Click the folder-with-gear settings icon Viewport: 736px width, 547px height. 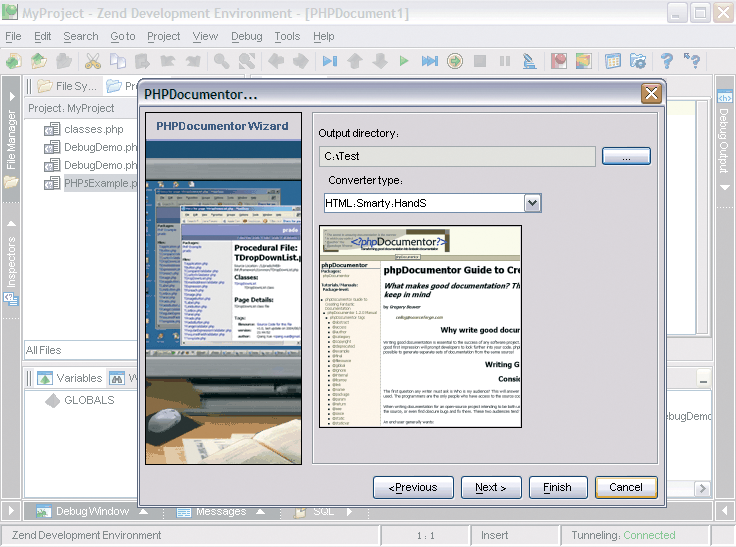(x=638, y=61)
